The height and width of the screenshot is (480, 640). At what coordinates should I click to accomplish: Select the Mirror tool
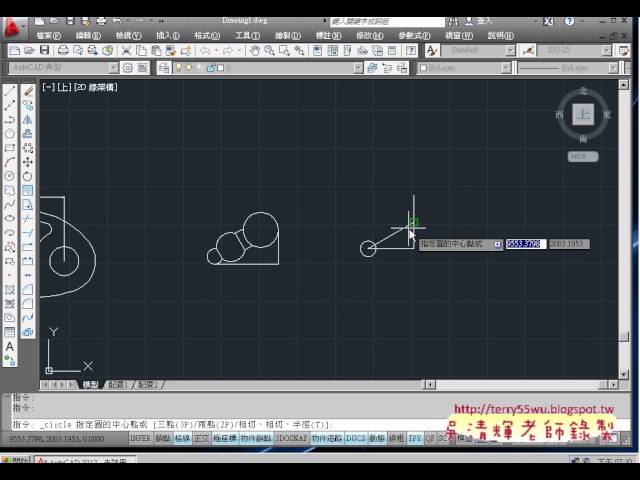[28, 119]
